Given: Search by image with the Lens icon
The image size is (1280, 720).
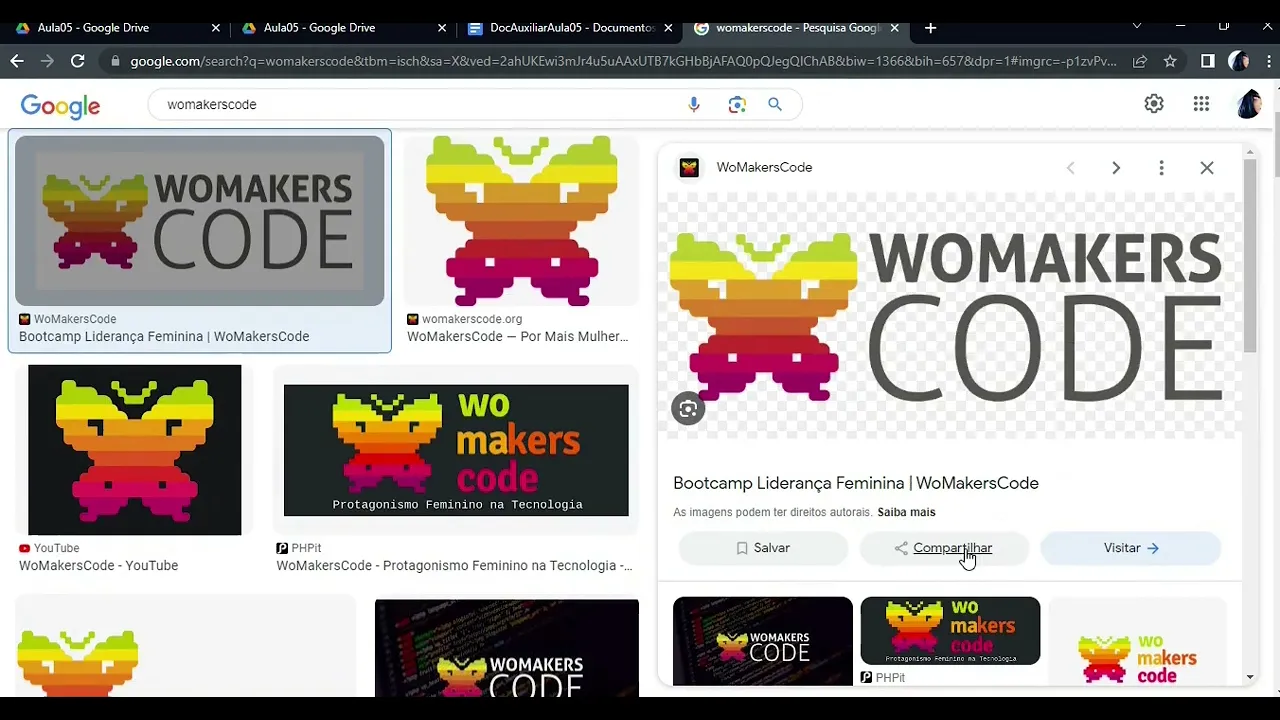Looking at the screenshot, I should coord(737,104).
